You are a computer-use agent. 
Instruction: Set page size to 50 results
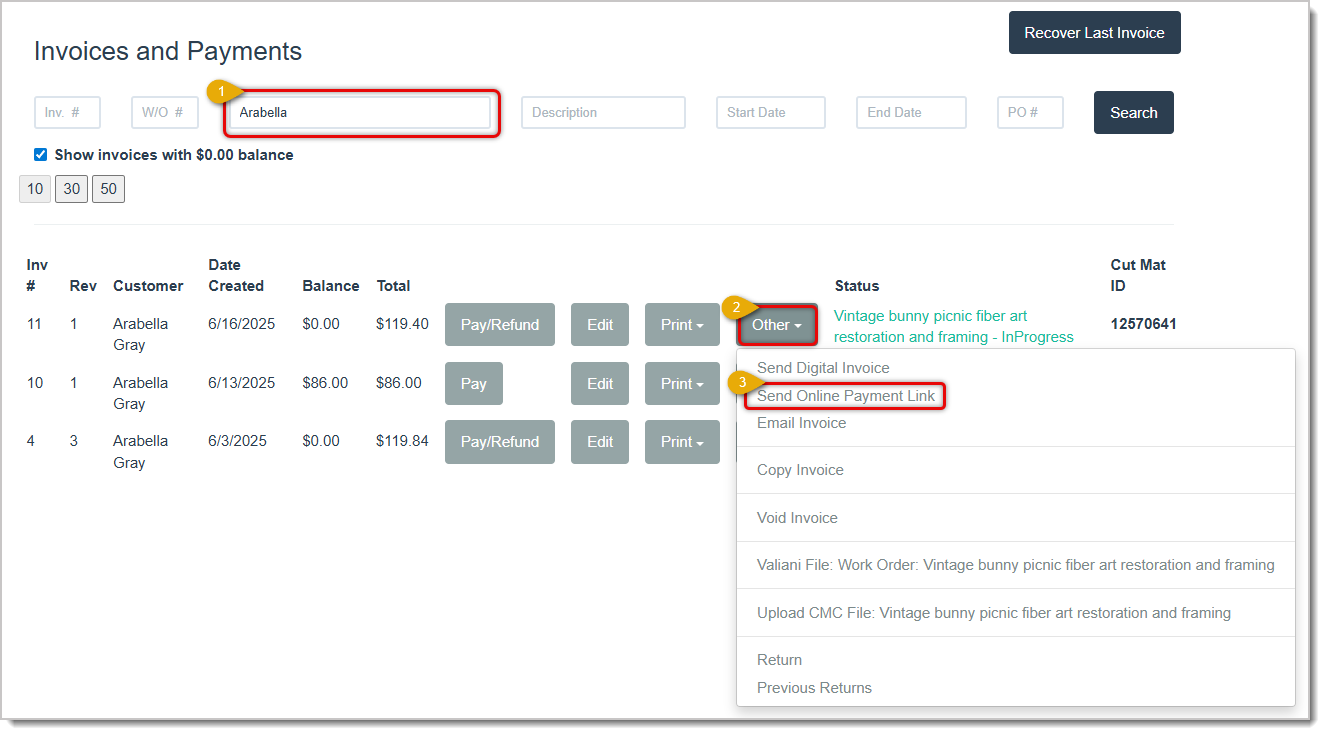(x=108, y=188)
